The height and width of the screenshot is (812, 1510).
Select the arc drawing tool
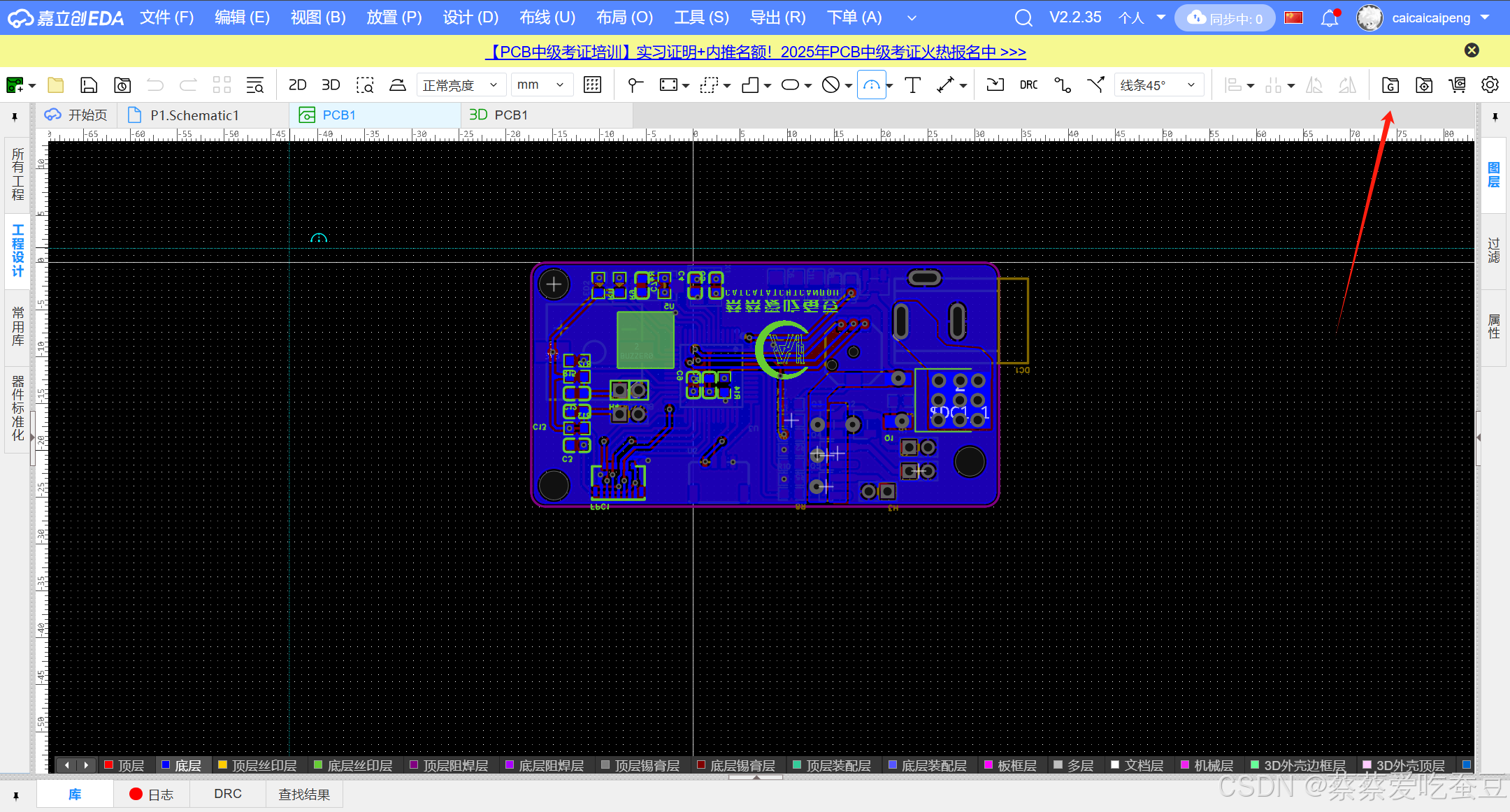[871, 85]
